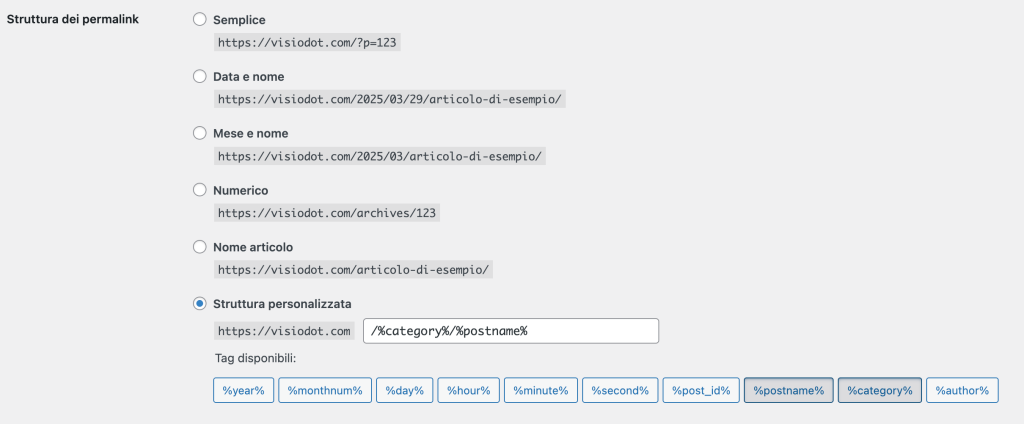This screenshot has height=424, width=1024.
Task: Insert the %minute% tag
Action: [541, 390]
